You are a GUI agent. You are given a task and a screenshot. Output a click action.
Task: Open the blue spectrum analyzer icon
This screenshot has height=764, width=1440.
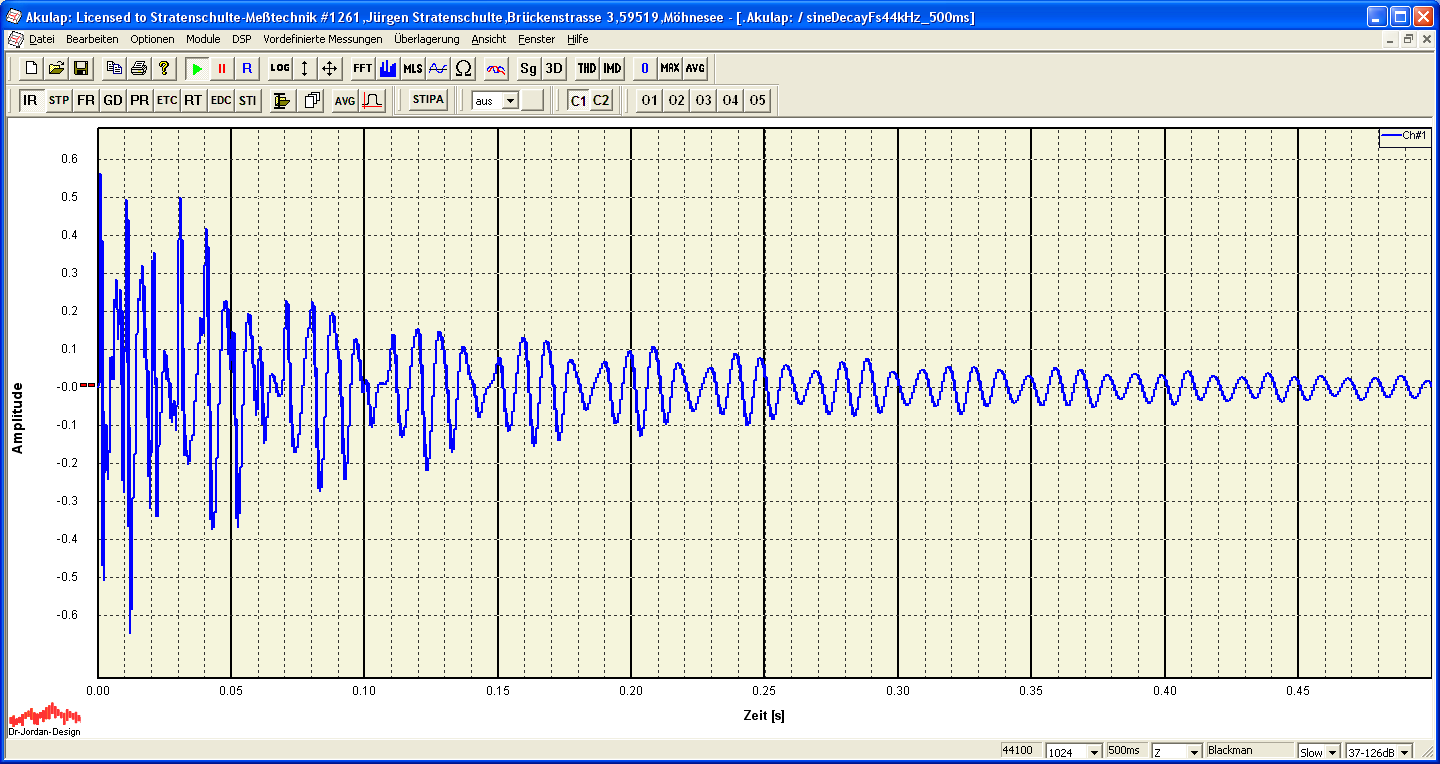tap(388, 69)
